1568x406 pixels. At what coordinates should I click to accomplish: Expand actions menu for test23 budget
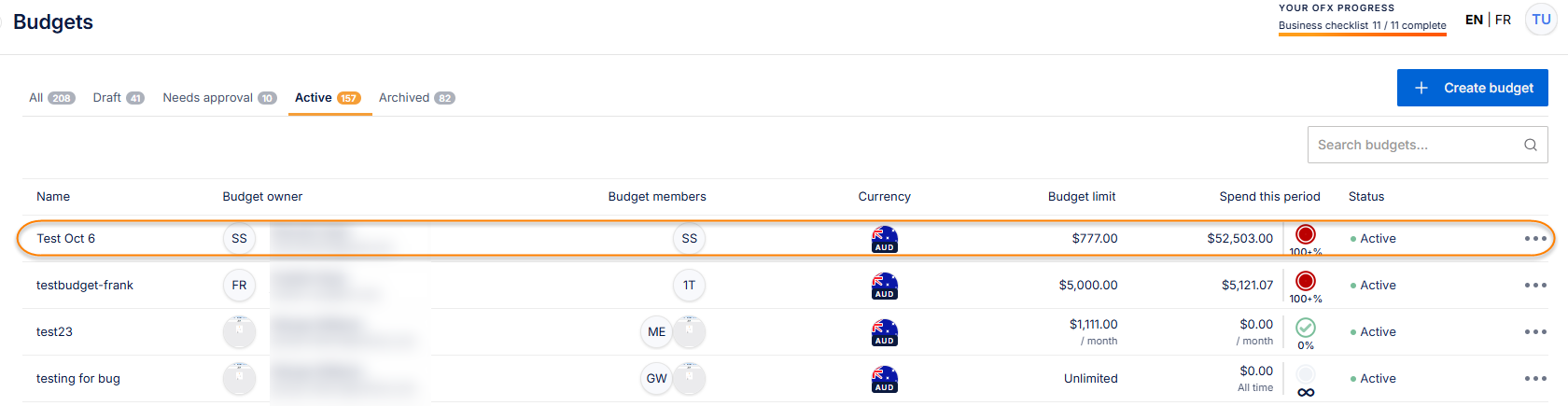coord(1534,332)
